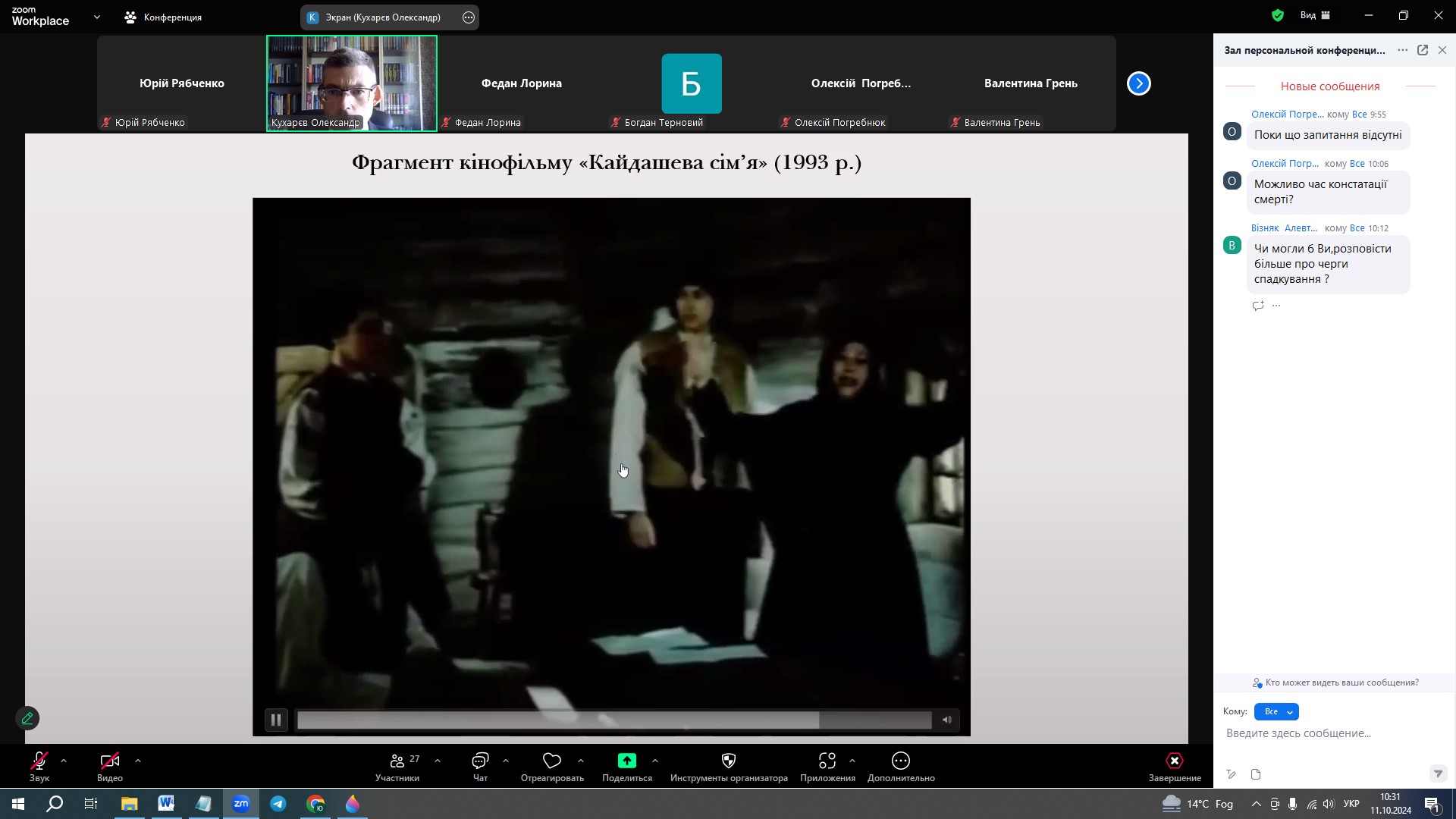Image resolution: width=1456 pixels, height=819 pixels.
Task: Open Инструменты организатора host tools
Action: (x=729, y=766)
